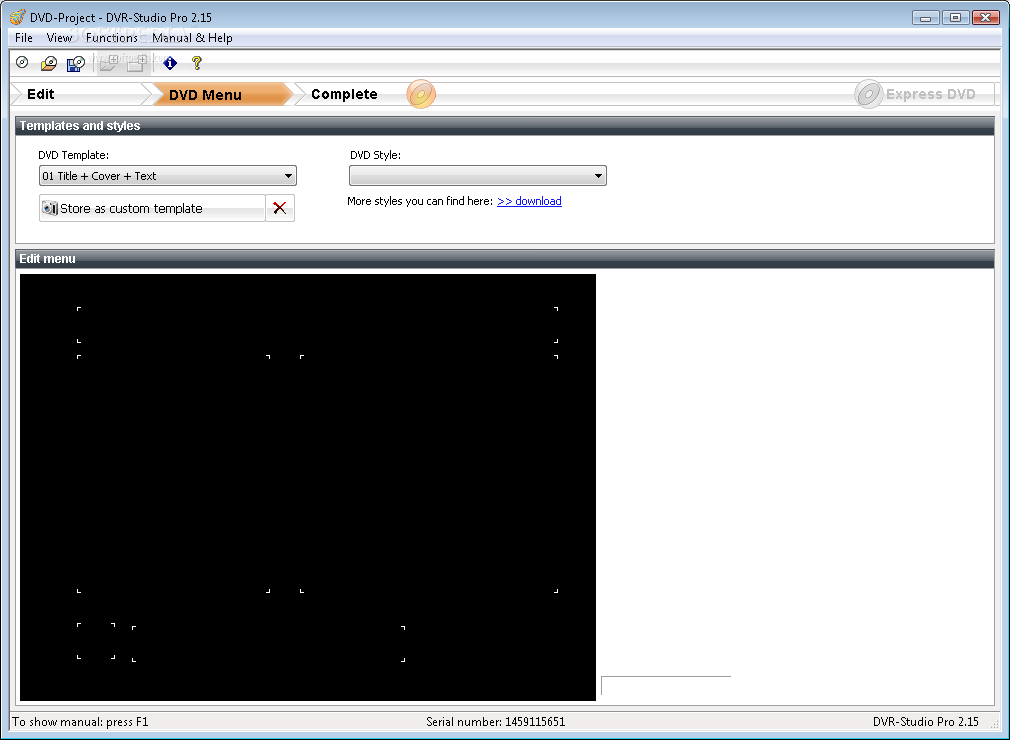Viewport: 1010px width, 740px height.
Task: Click the yellow question mark help icon
Action: 197,63
